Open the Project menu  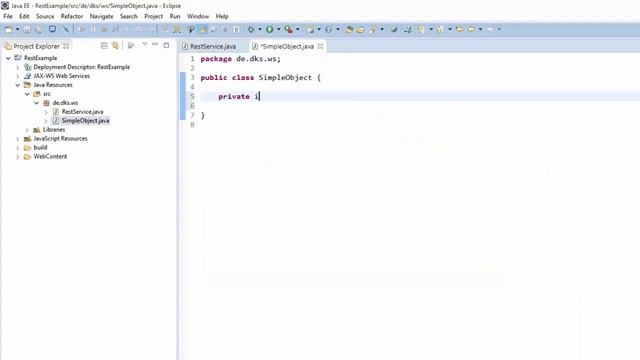(x=153, y=16)
